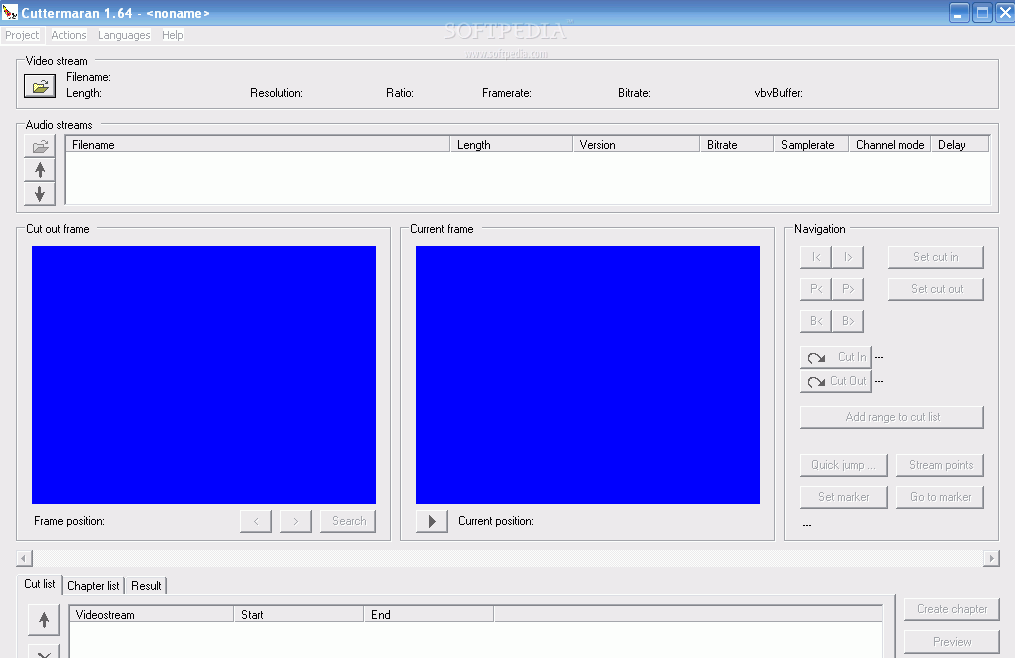Go to Cut Out position
Image resolution: width=1015 pixels, height=658 pixels.
click(x=836, y=381)
